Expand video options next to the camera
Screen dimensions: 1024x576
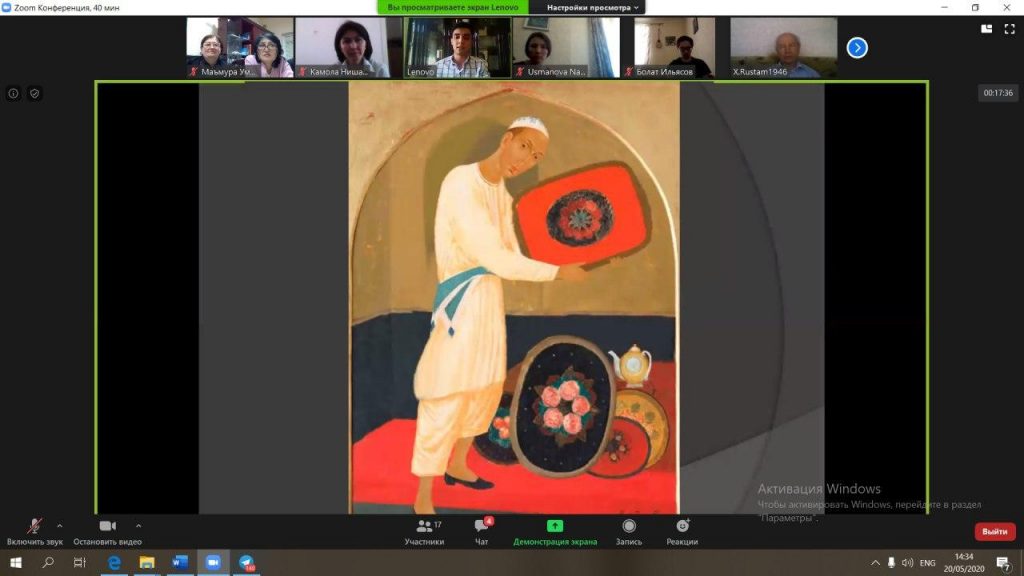[x=138, y=525]
